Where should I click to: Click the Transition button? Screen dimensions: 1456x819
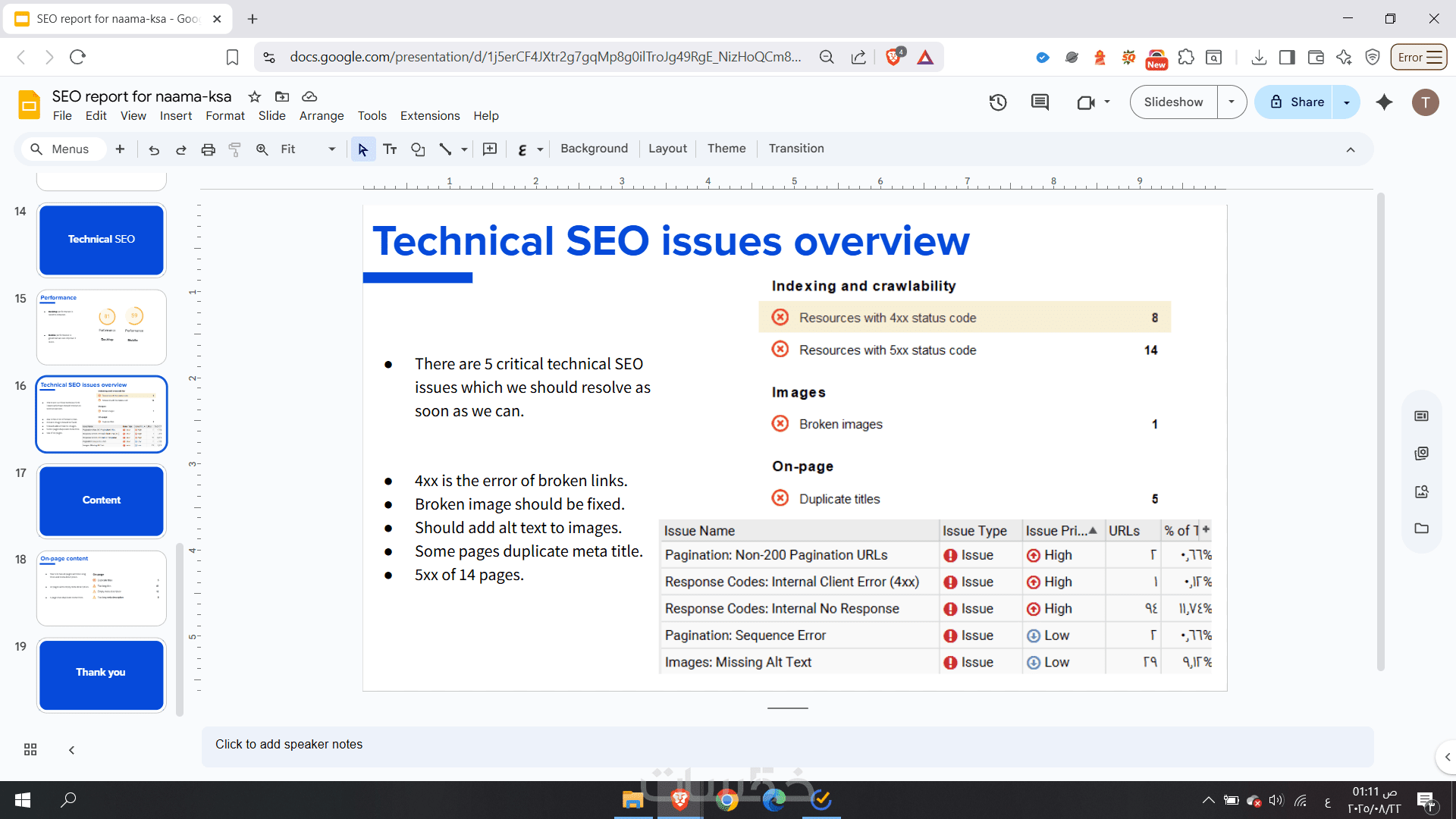pos(795,149)
